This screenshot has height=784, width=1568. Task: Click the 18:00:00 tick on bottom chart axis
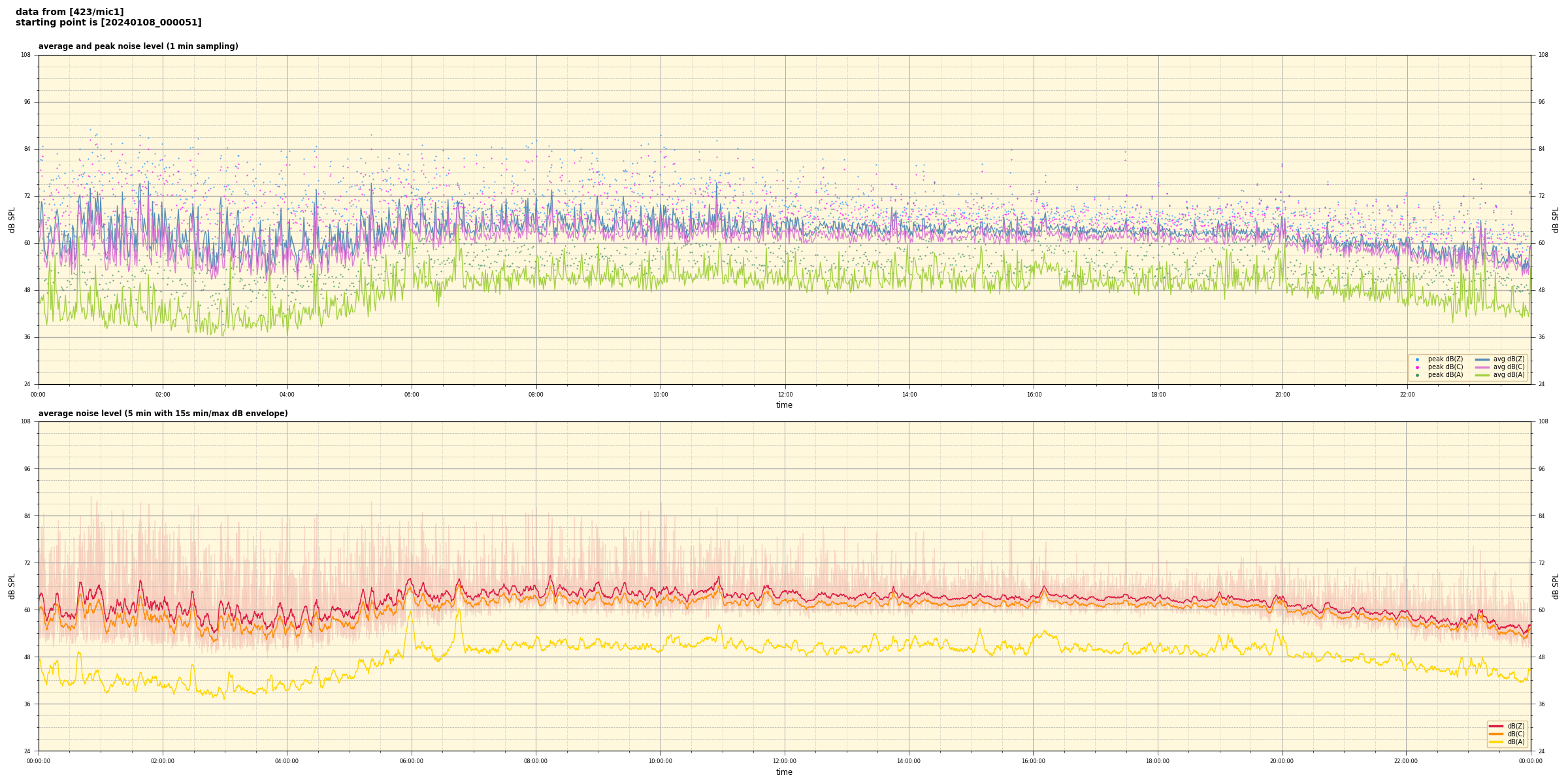[1157, 761]
